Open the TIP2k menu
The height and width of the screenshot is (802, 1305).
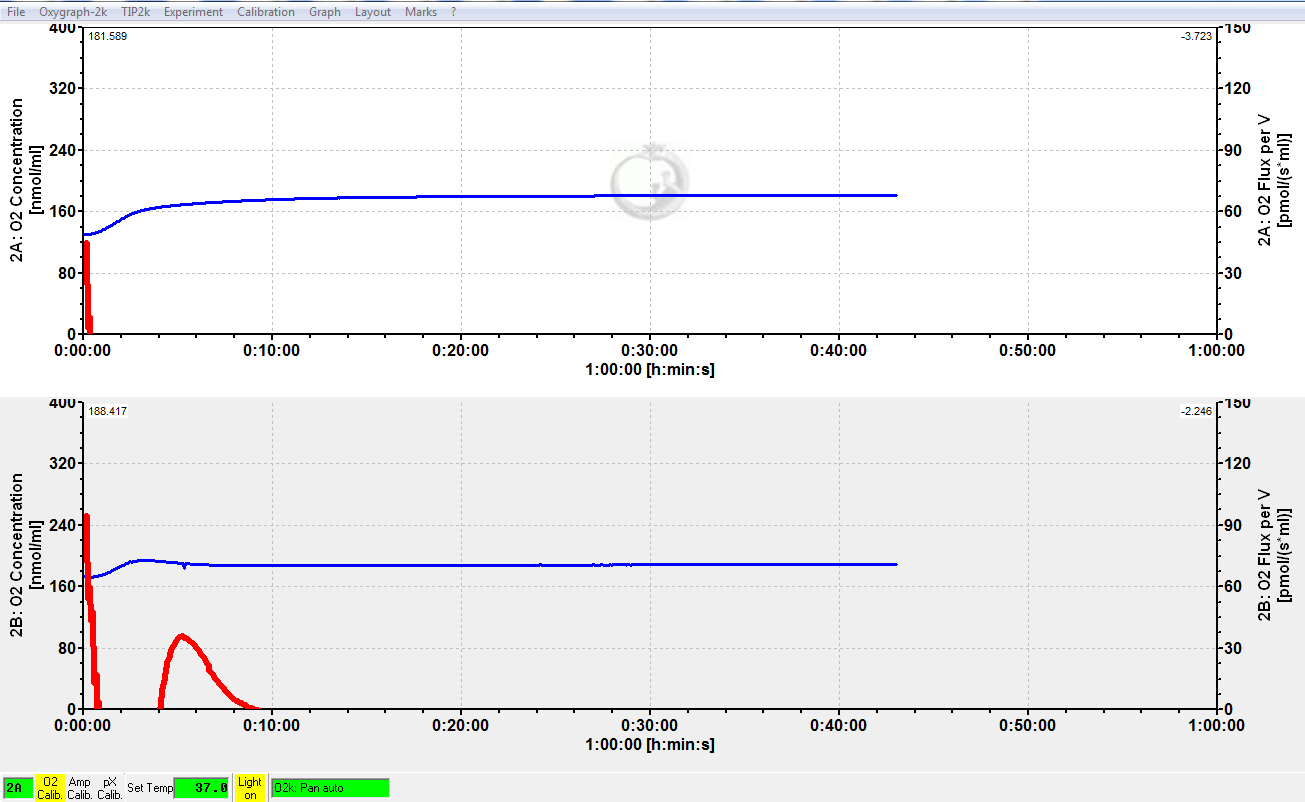[136, 12]
